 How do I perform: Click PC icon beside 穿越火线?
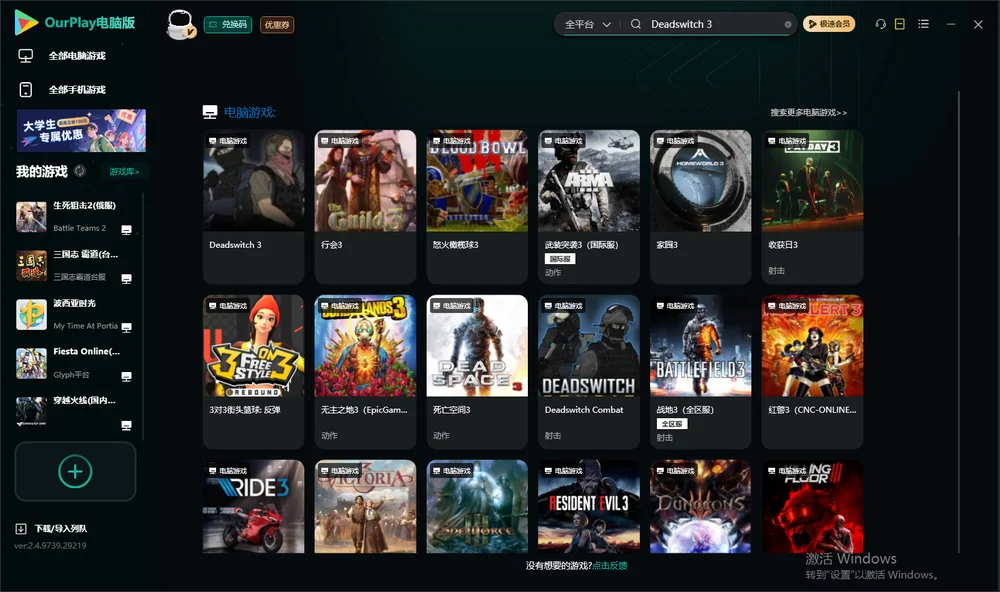126,426
